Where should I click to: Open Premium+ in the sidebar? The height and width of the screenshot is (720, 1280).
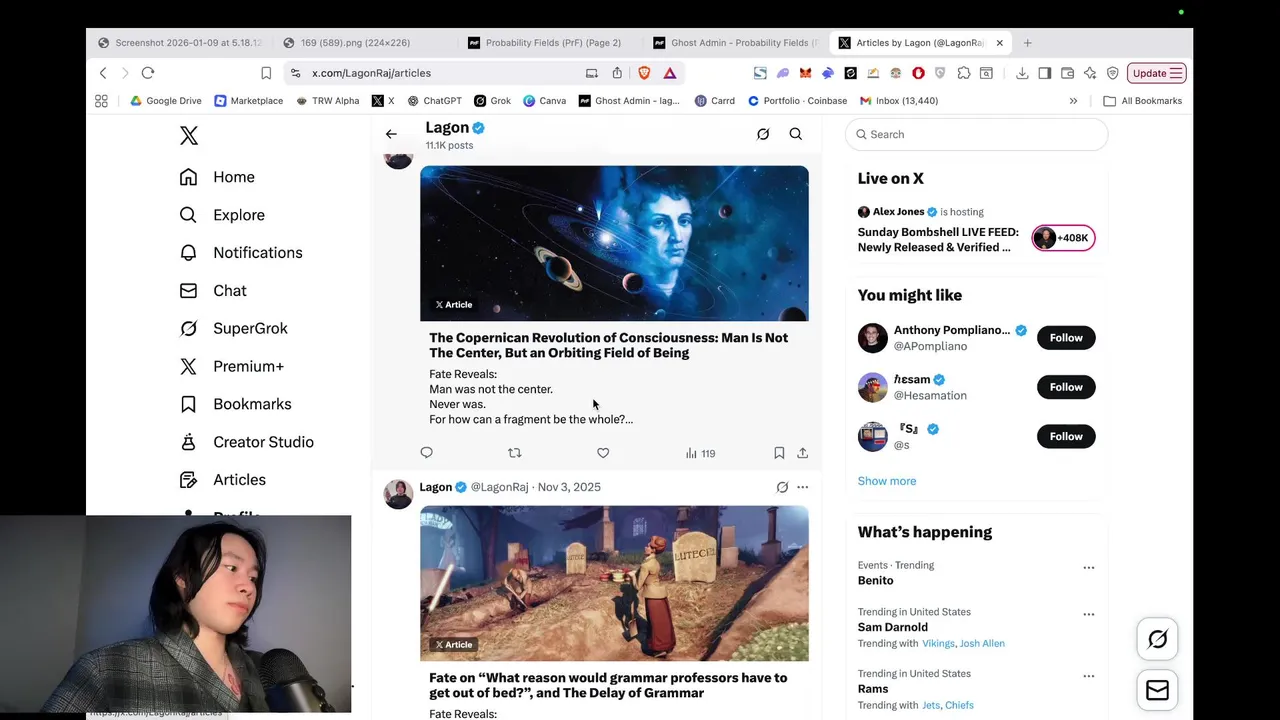point(231,367)
